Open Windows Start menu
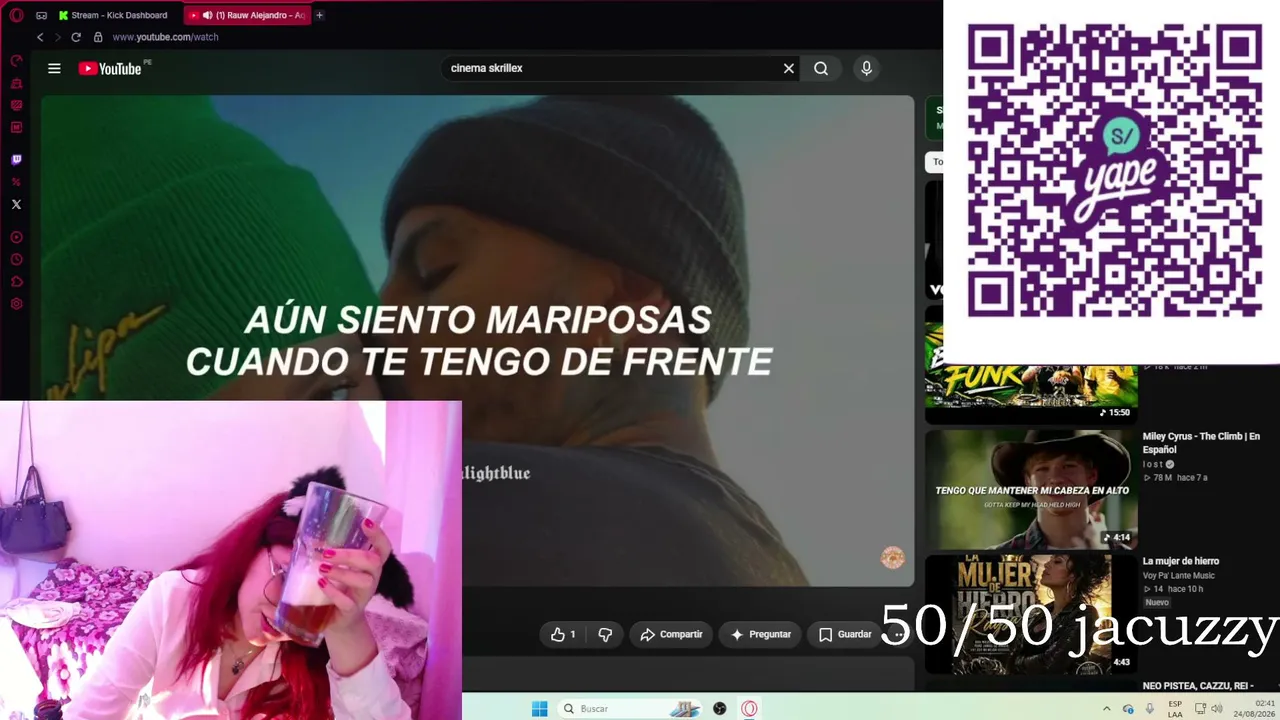Viewport: 1280px width, 720px height. pyautogui.click(x=539, y=709)
